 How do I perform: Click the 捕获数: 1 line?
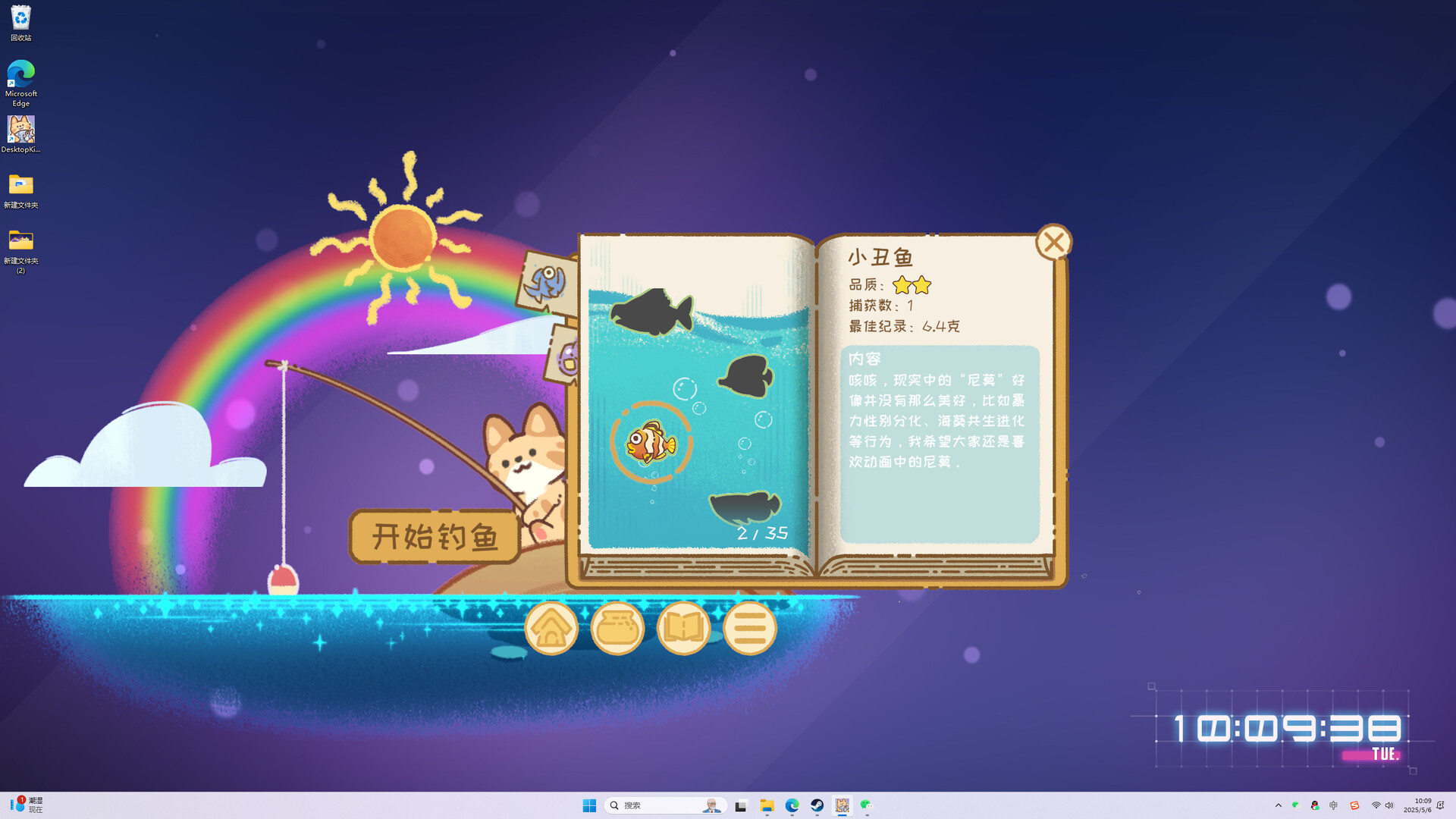(881, 306)
